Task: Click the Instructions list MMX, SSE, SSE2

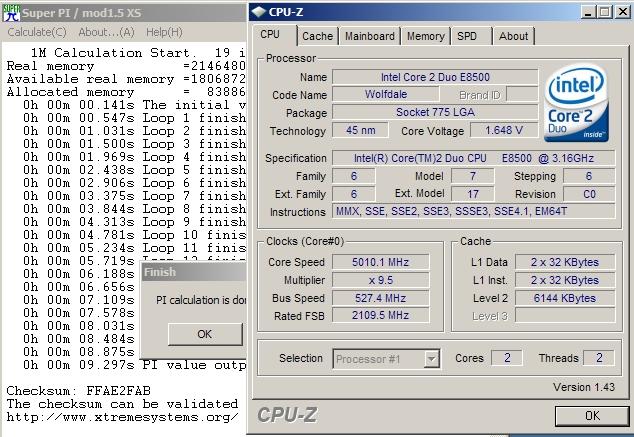Action: [x=473, y=211]
